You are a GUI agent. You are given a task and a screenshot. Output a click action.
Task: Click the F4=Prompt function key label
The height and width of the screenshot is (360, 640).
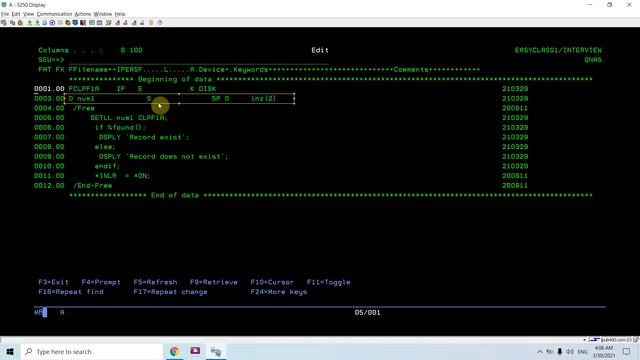pos(101,282)
